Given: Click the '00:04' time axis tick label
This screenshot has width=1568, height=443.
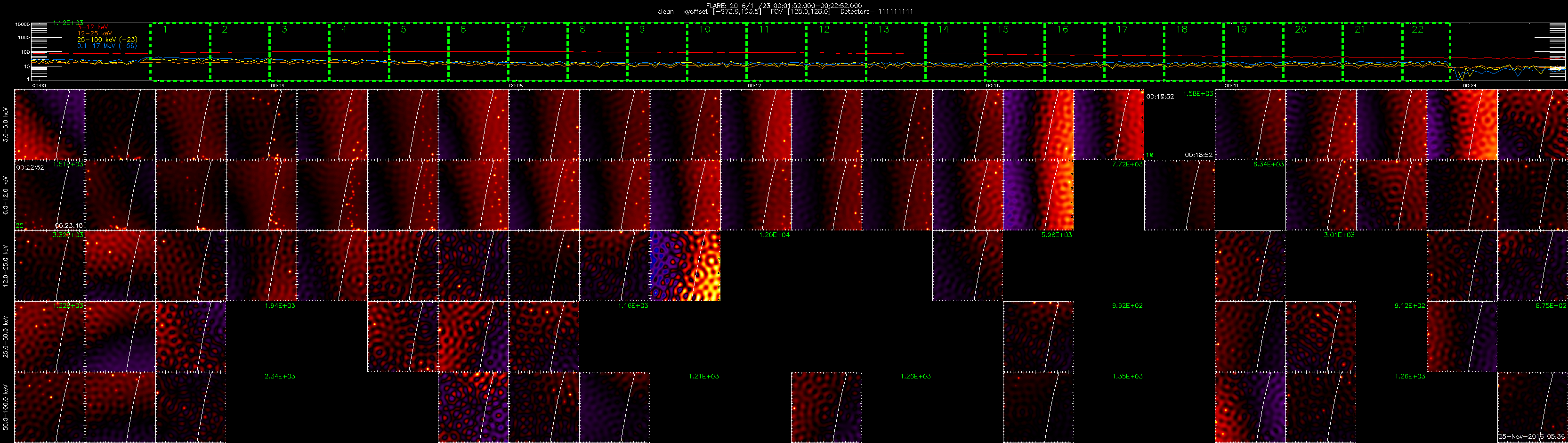Looking at the screenshot, I should pyautogui.click(x=277, y=86).
